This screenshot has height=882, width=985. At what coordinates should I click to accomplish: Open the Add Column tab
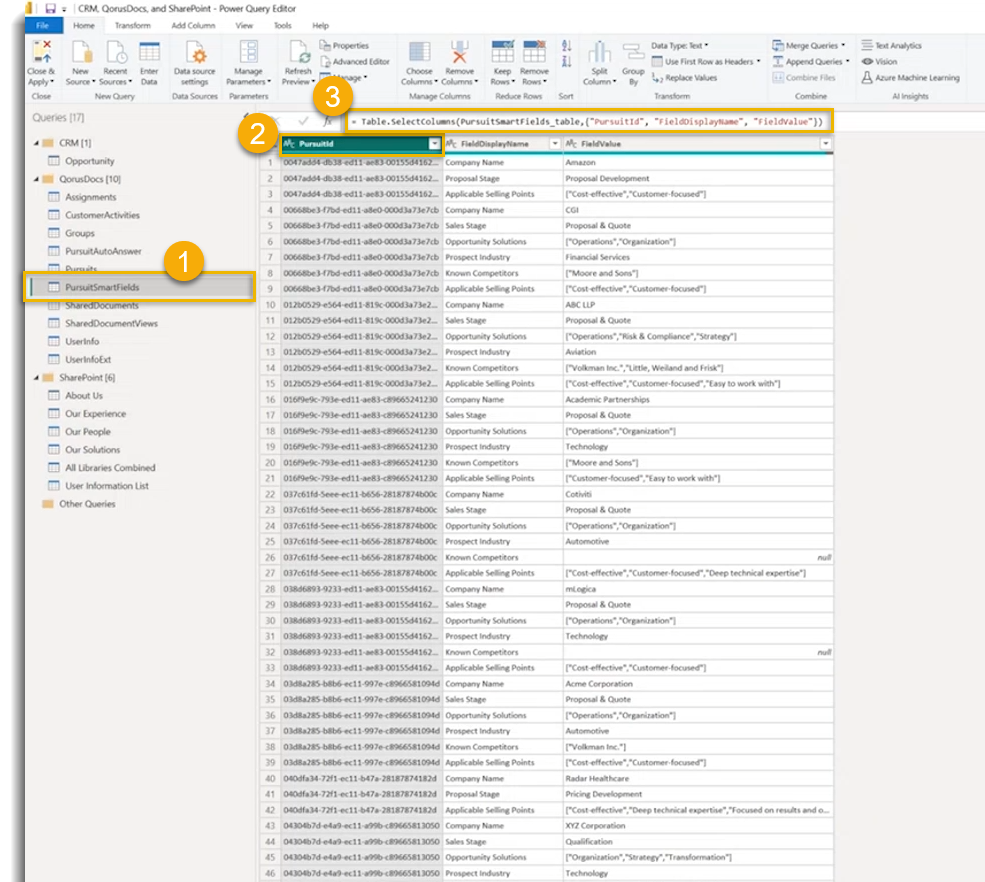click(191, 25)
